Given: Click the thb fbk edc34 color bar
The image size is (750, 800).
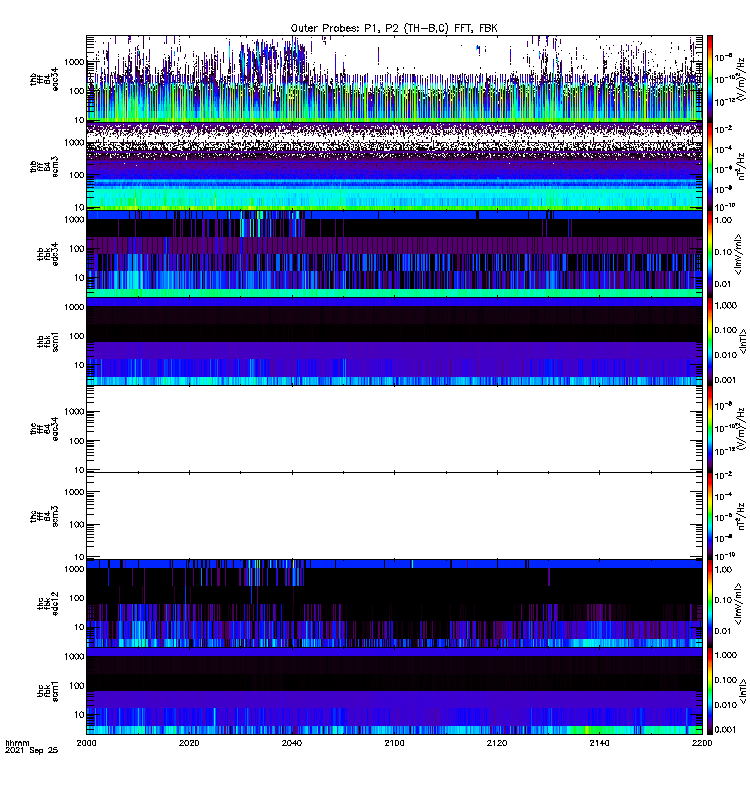Looking at the screenshot, I should (x=710, y=254).
